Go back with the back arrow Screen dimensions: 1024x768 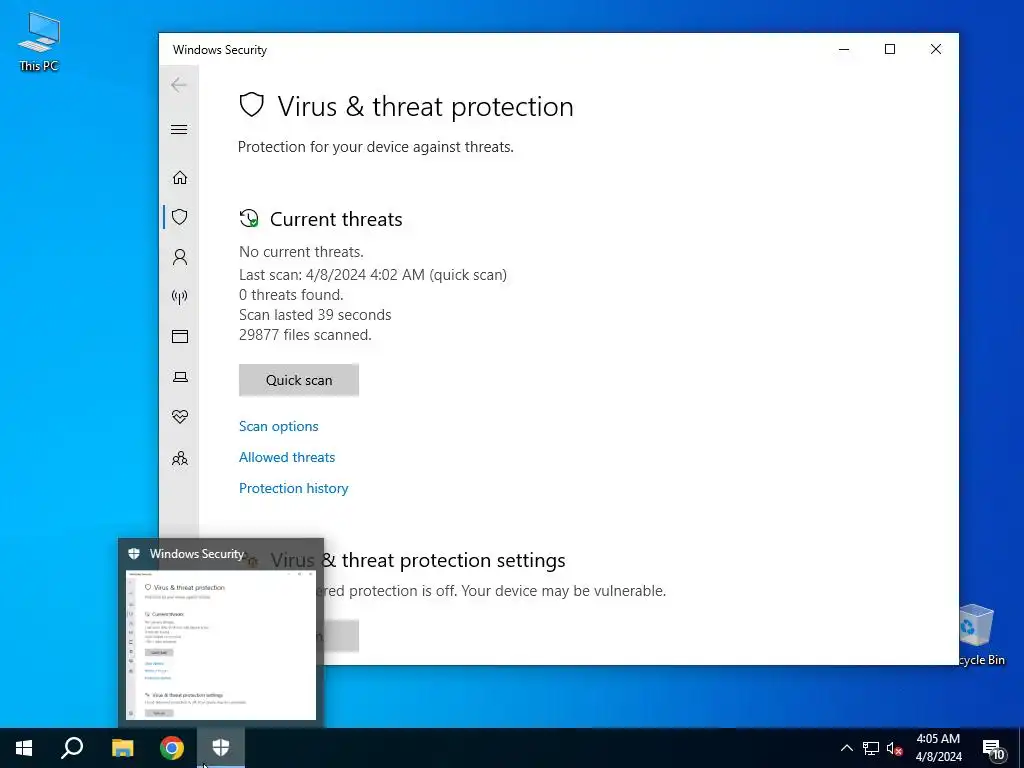(179, 85)
